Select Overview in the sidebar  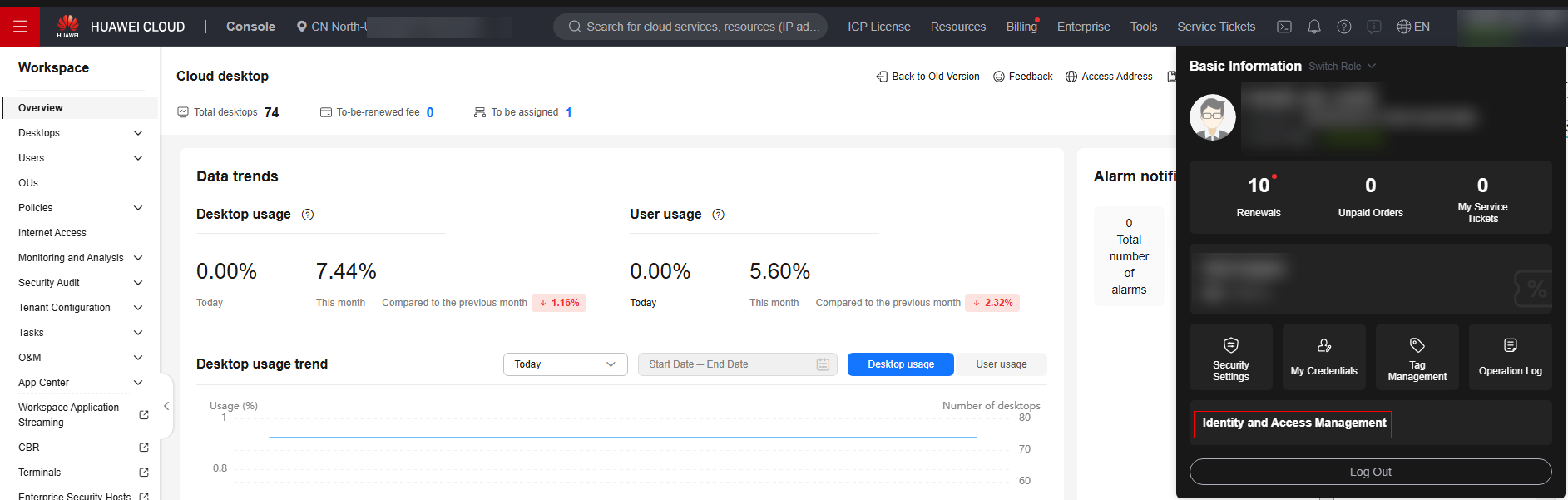[80, 108]
